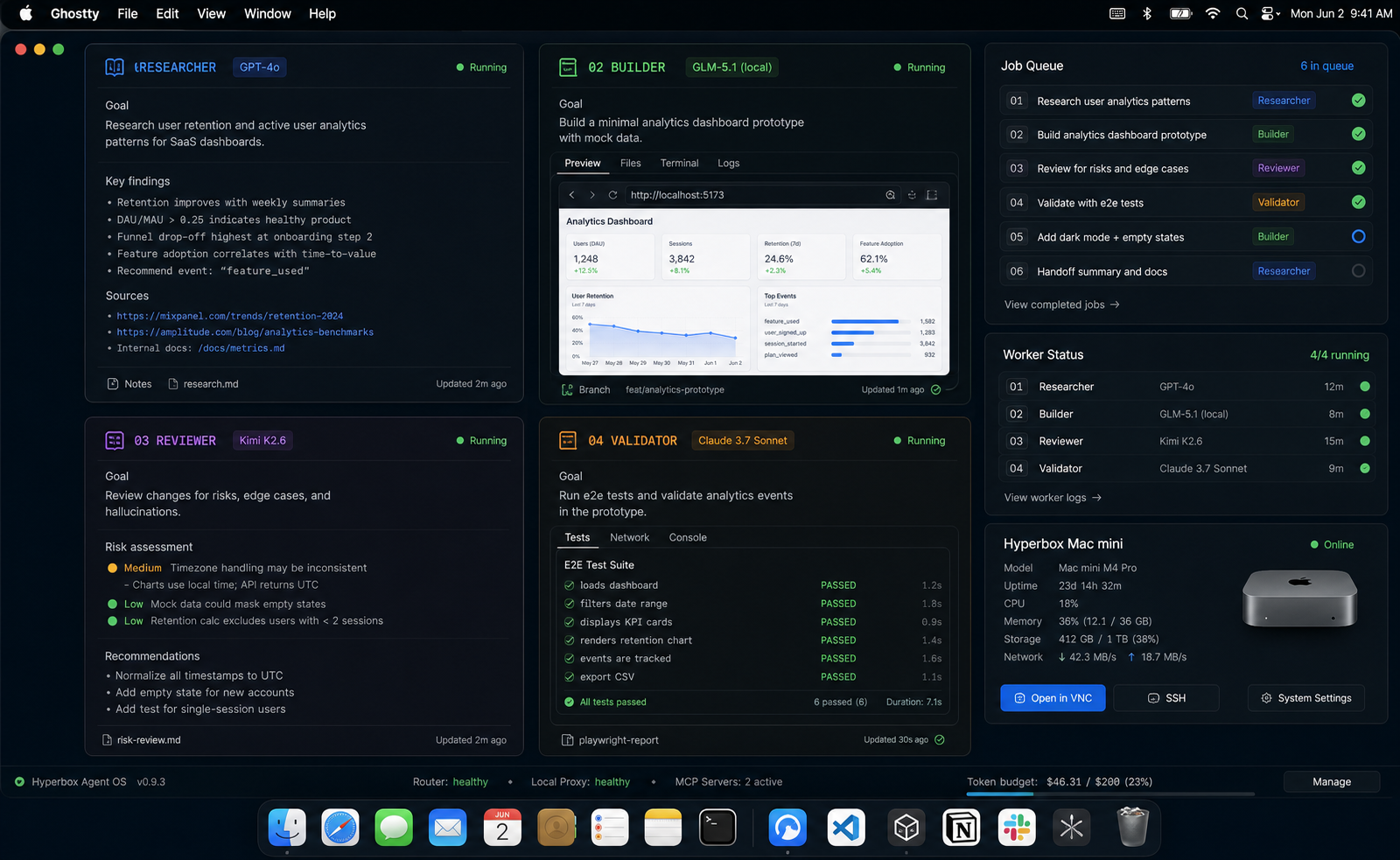Click the Validator panel's orange header icon
1400x860 pixels.
568,441
